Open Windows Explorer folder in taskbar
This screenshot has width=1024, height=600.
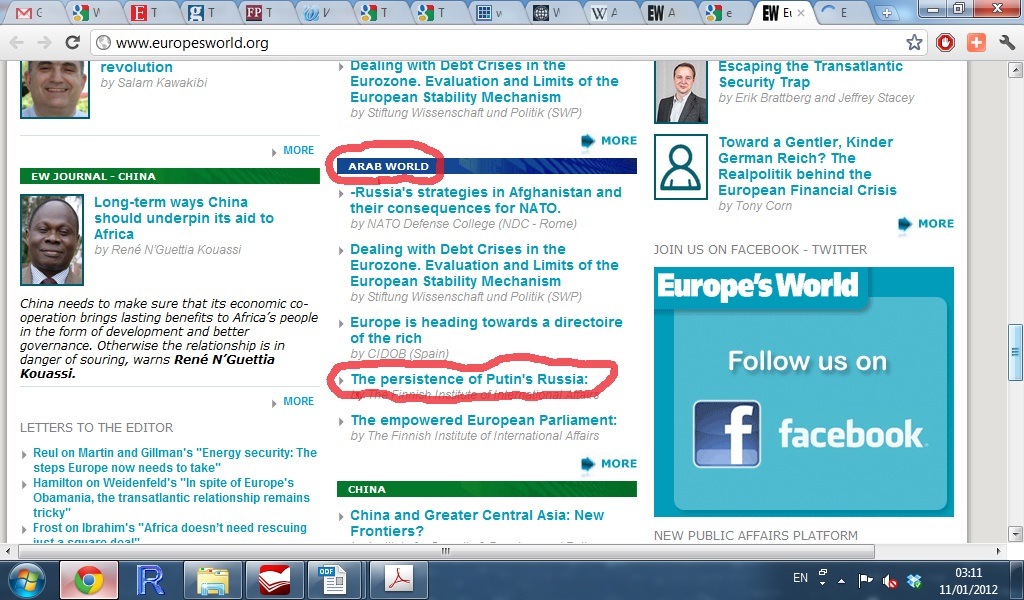pyautogui.click(x=212, y=580)
